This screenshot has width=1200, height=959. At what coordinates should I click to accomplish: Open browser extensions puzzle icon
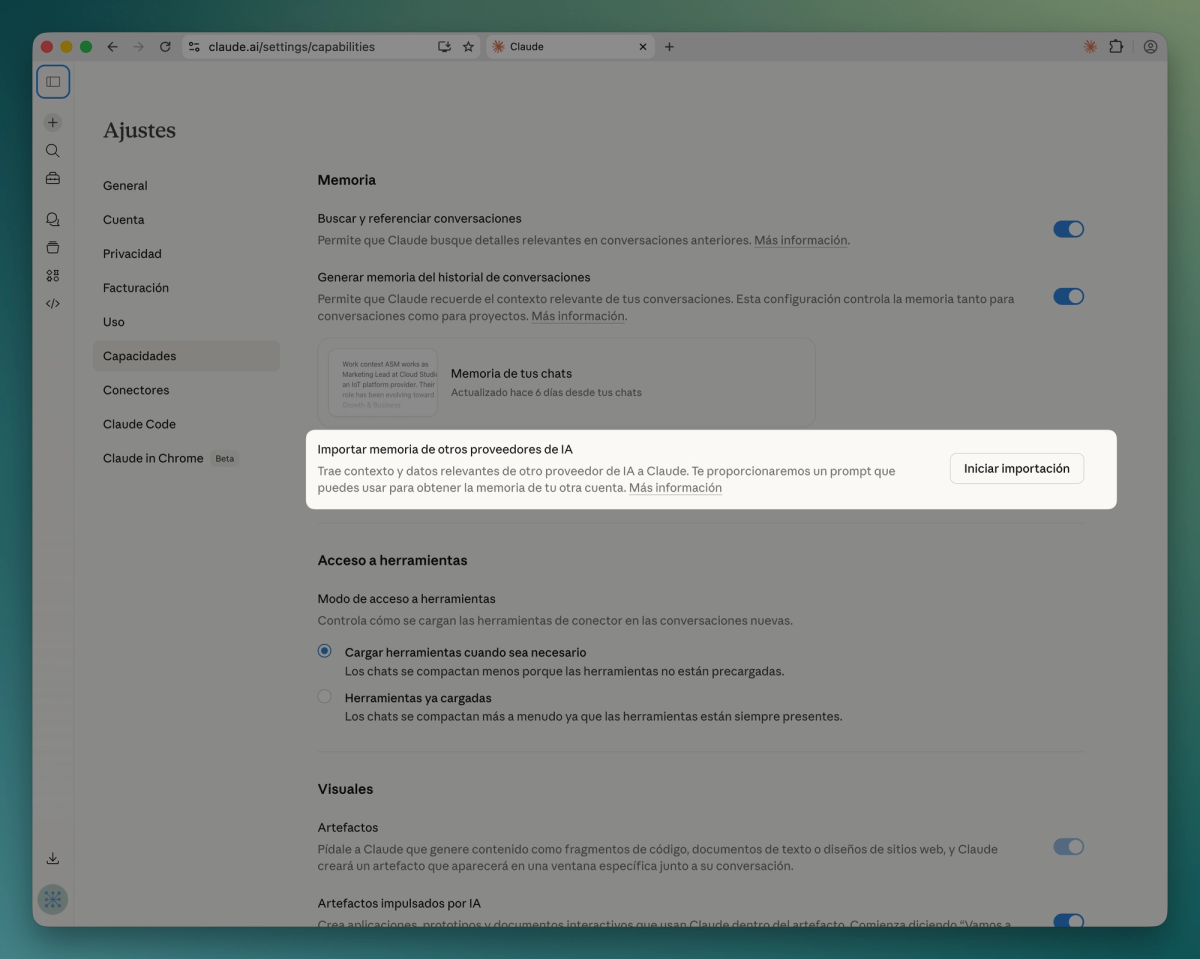pos(1116,47)
